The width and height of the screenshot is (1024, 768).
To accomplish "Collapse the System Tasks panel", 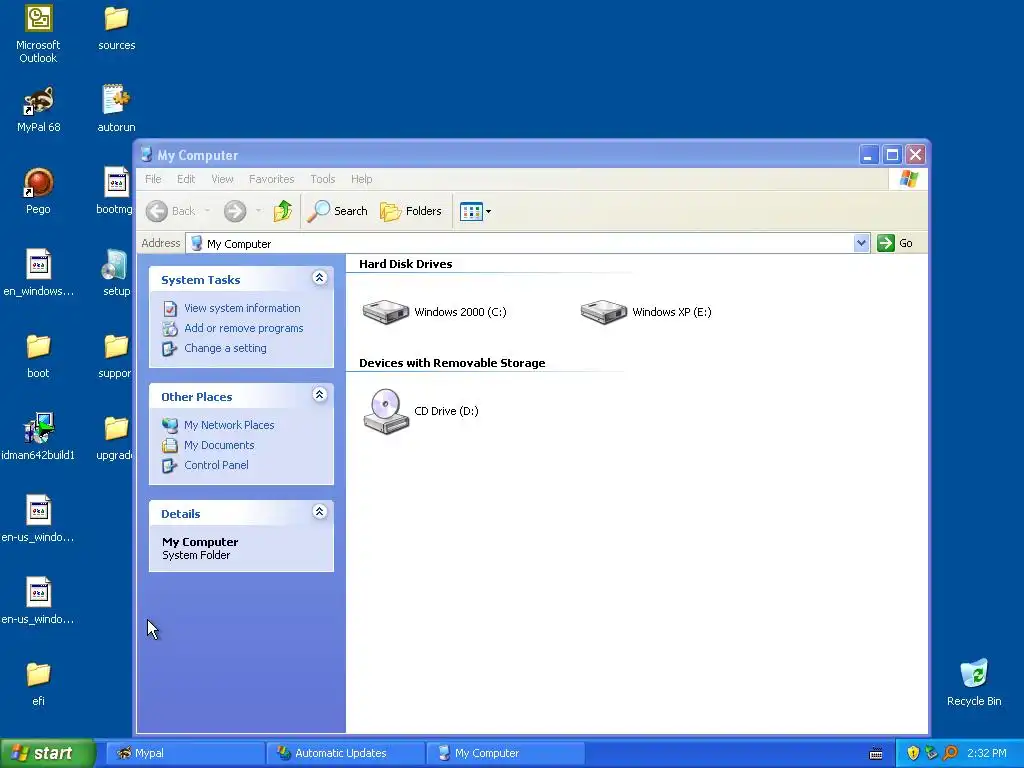I will click(x=319, y=278).
